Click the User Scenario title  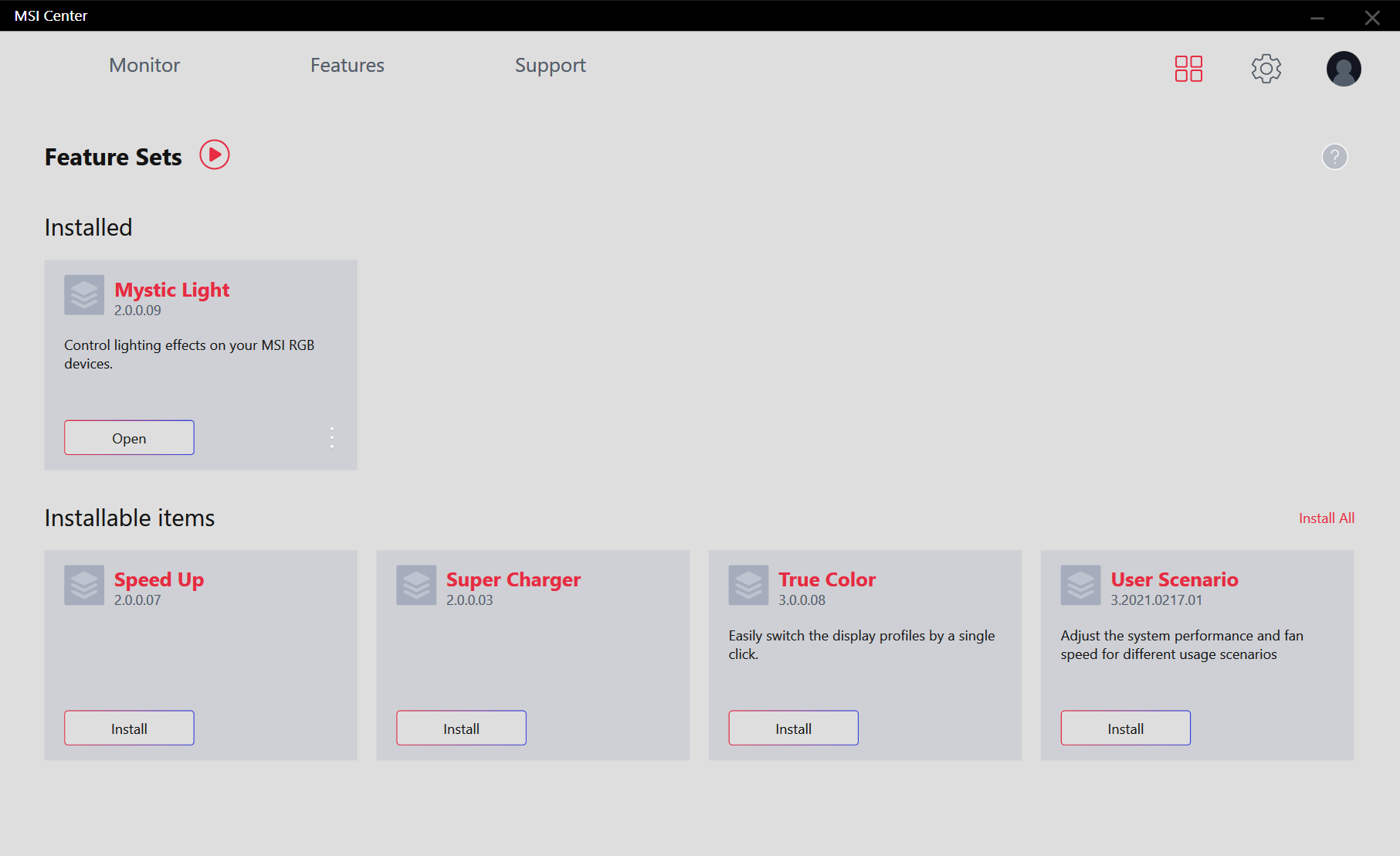point(1175,579)
